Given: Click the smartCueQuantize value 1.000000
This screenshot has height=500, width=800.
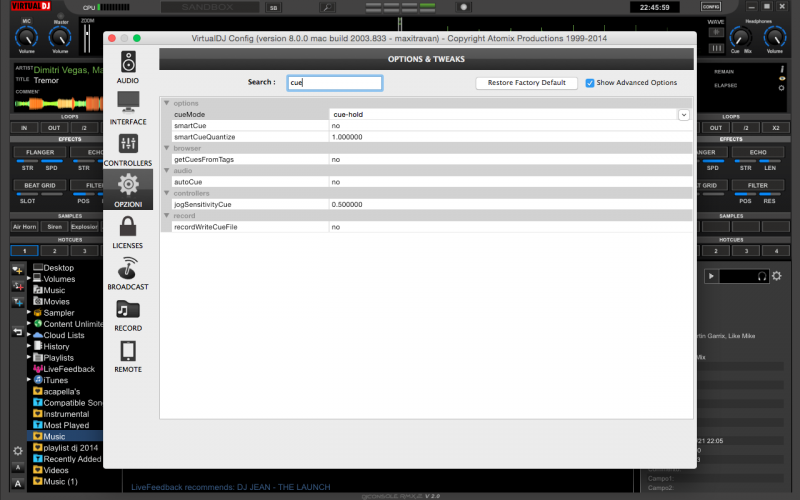Looking at the screenshot, I should pos(347,137).
